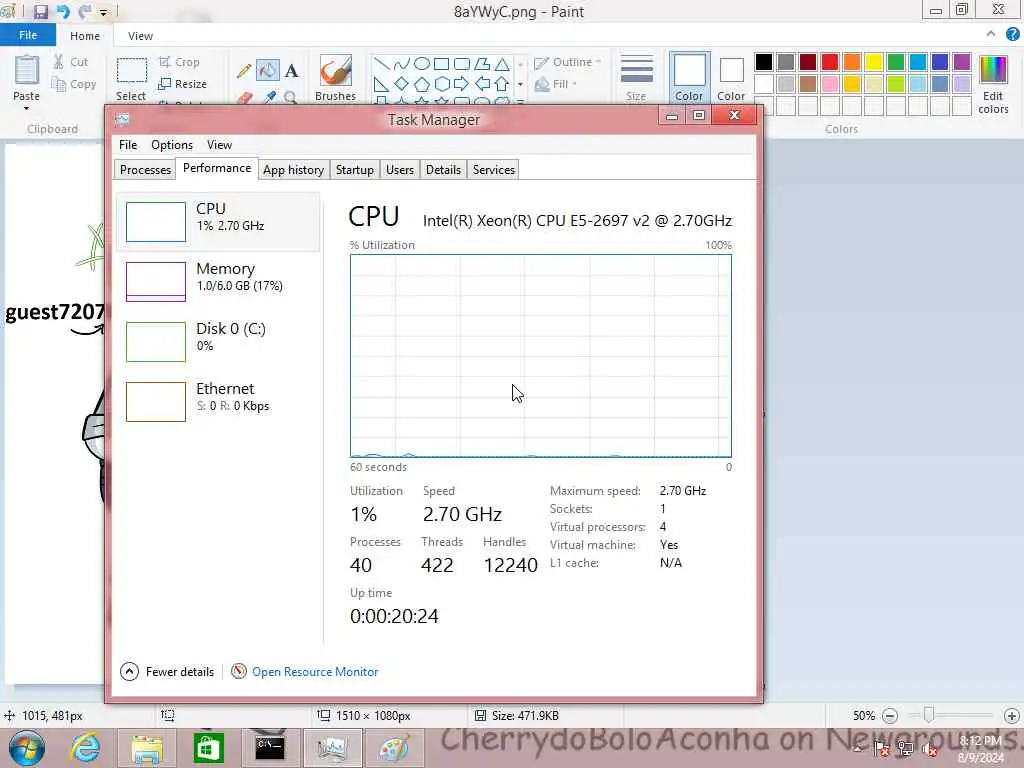Open Task Manager Options menu
Viewport: 1024px width, 768px height.
[x=172, y=144]
